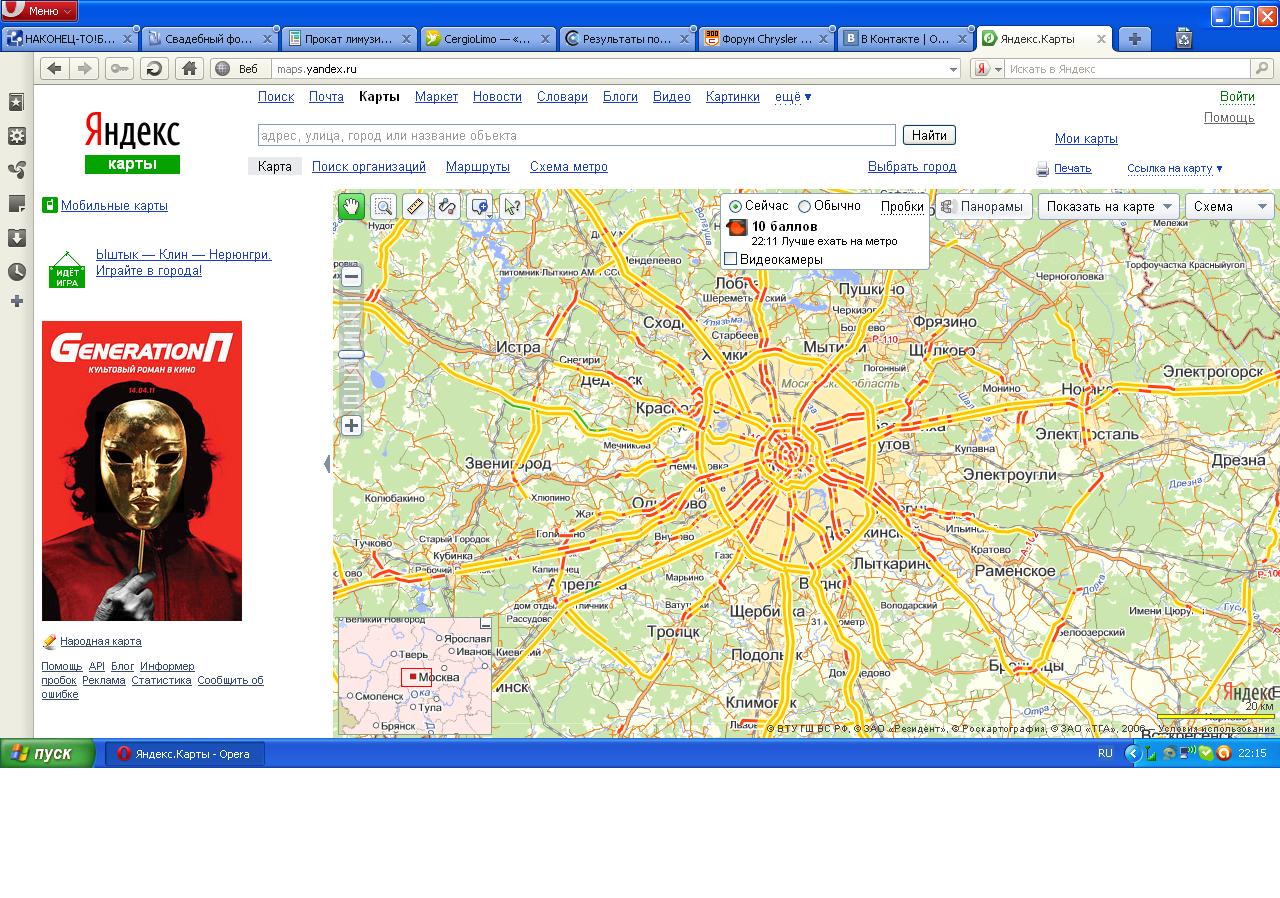
Task: Switch to the CergioLimo browser tab
Action: (x=488, y=39)
